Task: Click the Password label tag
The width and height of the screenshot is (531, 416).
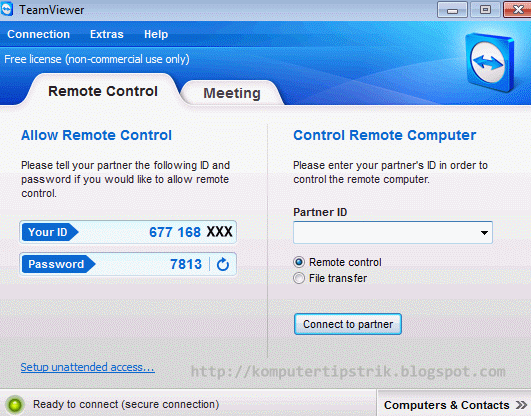Action: (x=58, y=264)
